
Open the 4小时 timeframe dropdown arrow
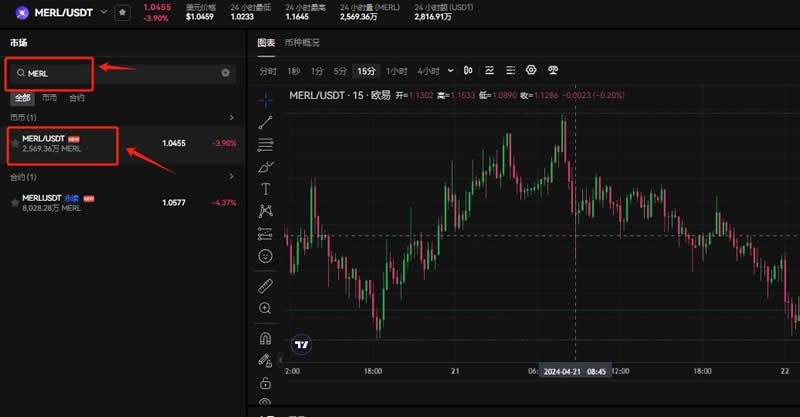(x=451, y=71)
